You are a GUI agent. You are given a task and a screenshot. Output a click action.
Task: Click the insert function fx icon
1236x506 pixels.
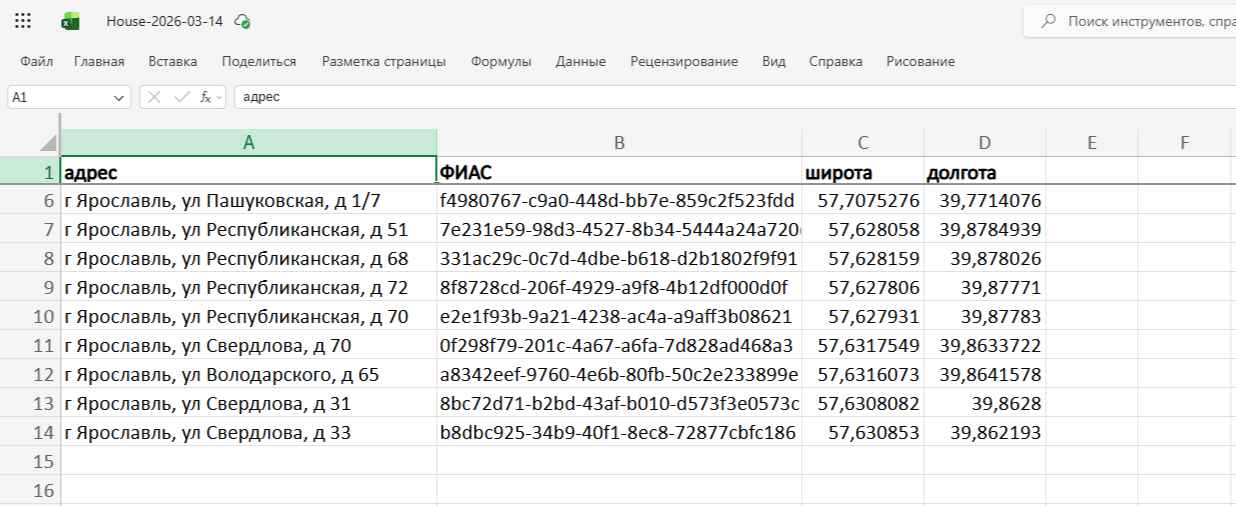click(206, 97)
